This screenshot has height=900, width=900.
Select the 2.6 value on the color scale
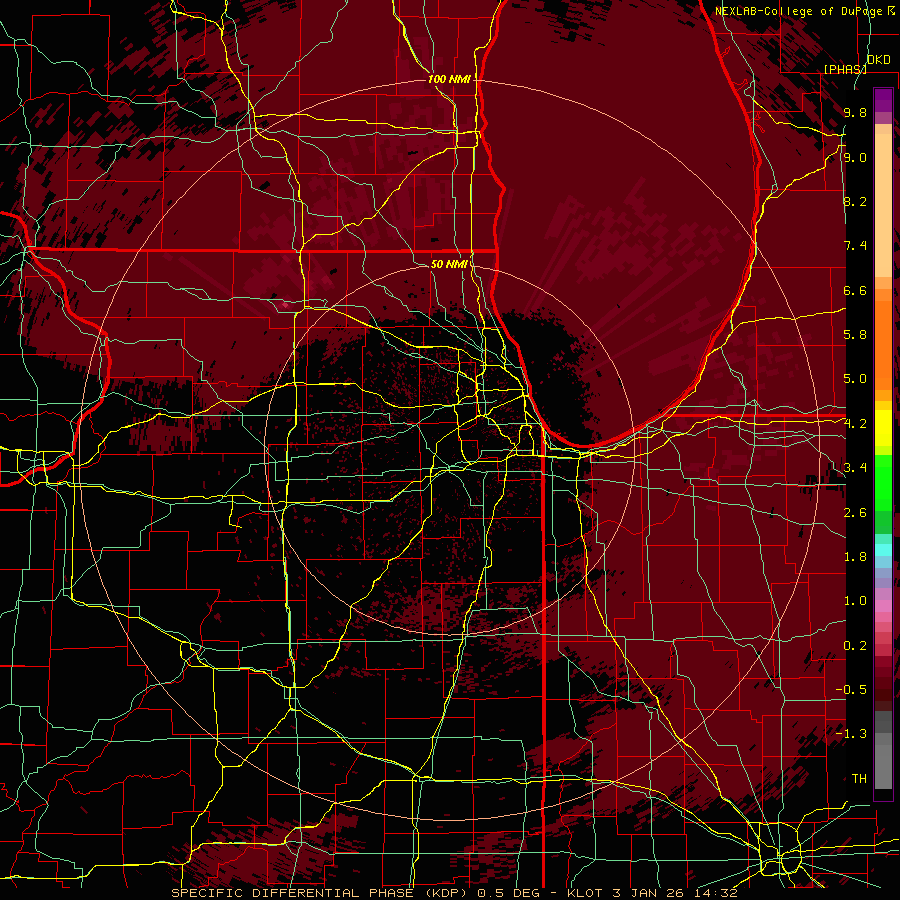855,513
